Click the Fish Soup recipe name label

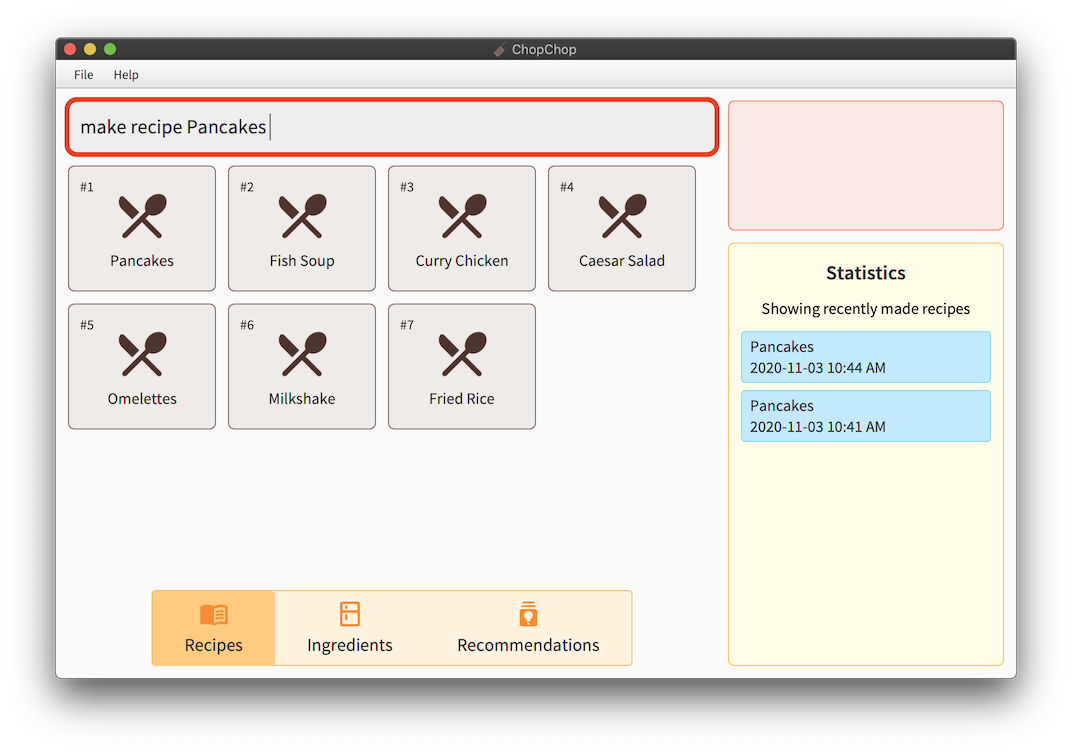point(302,261)
